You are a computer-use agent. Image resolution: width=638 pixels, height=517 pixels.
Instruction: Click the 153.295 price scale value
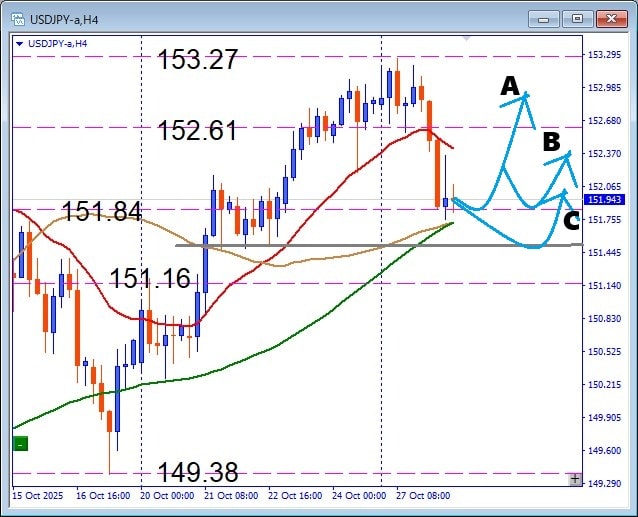605,55
